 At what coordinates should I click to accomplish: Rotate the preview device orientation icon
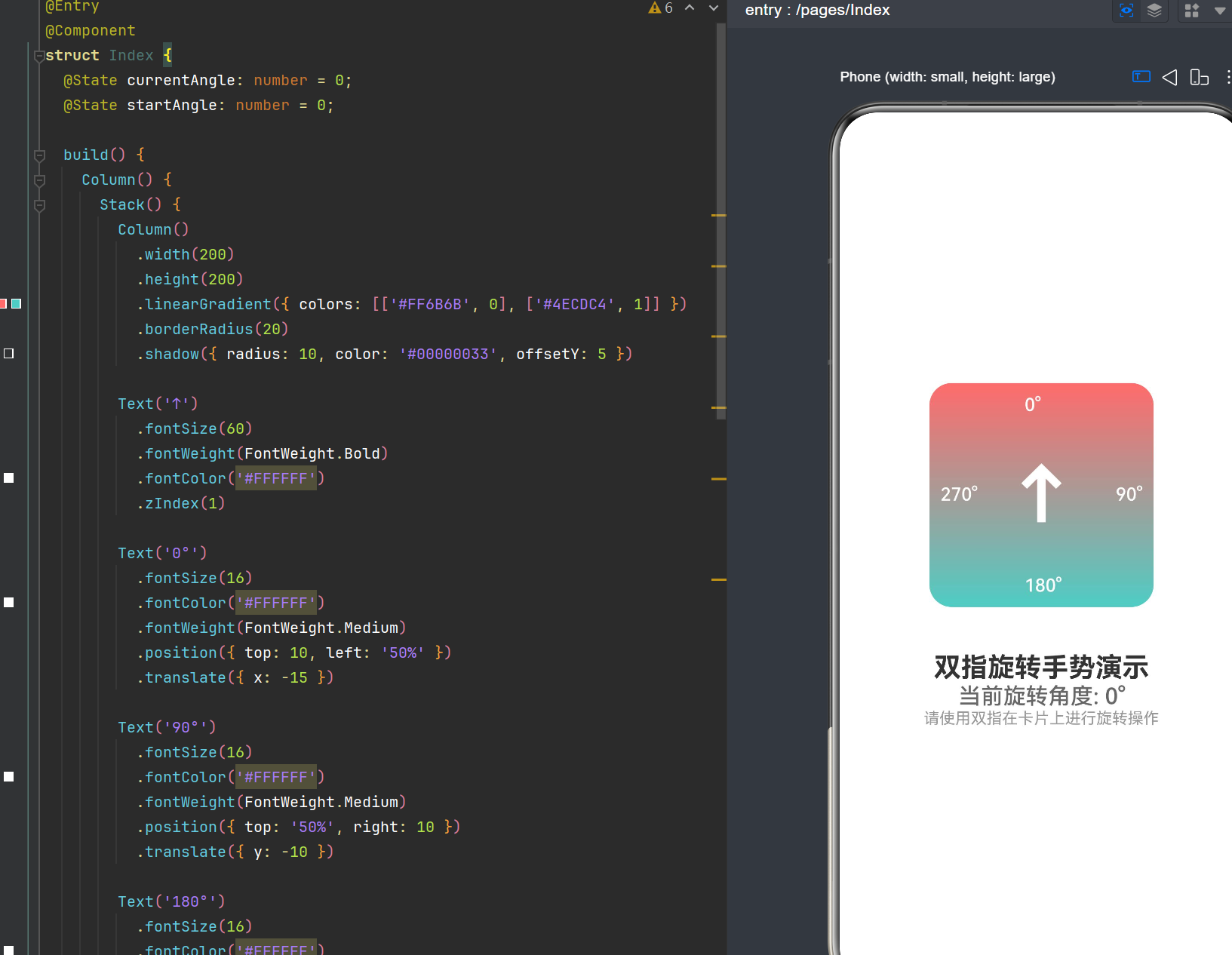pos(1200,77)
